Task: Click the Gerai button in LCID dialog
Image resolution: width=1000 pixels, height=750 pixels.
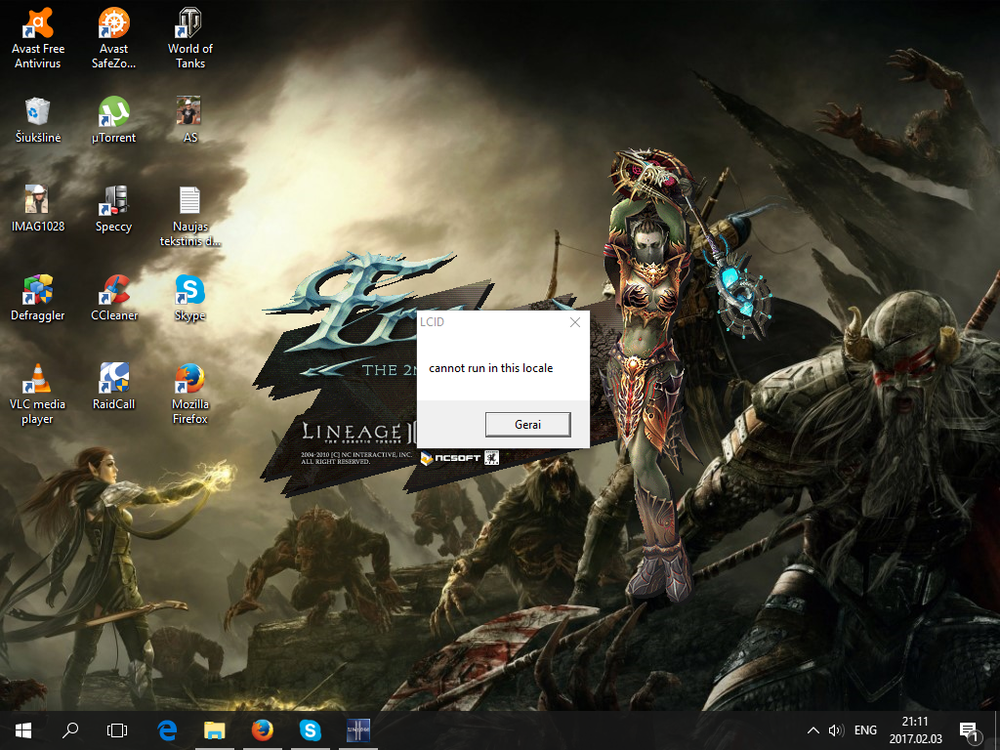Action: (527, 425)
